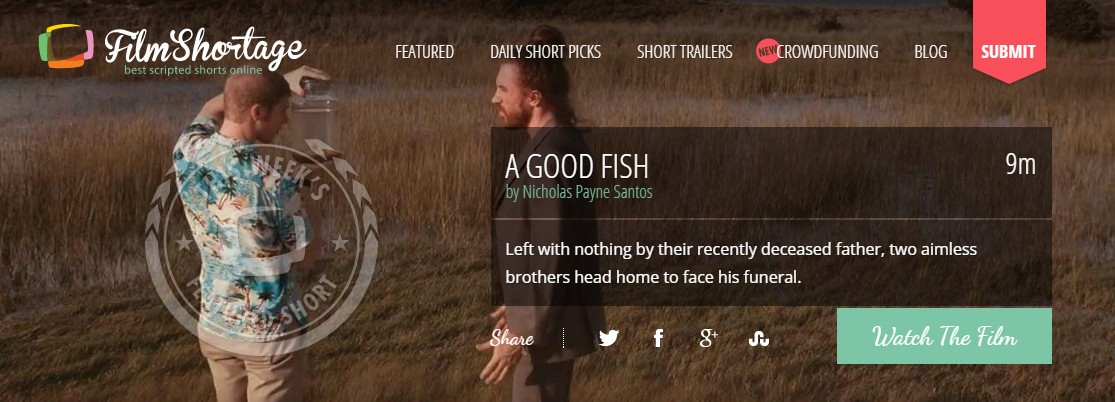Click the FilmShortage wordmark text

[x=205, y=47]
